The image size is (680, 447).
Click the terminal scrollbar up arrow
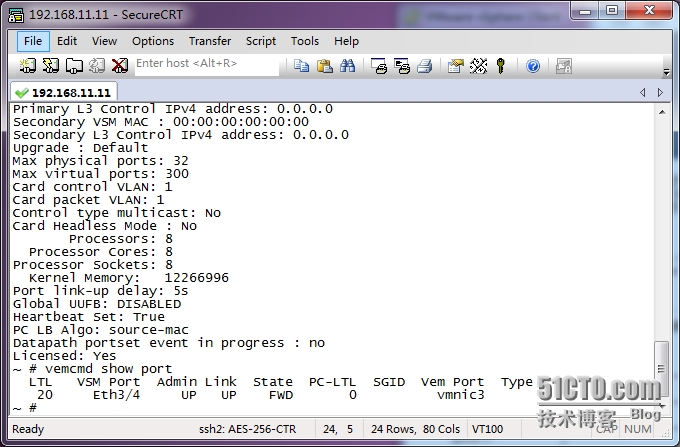point(662,112)
